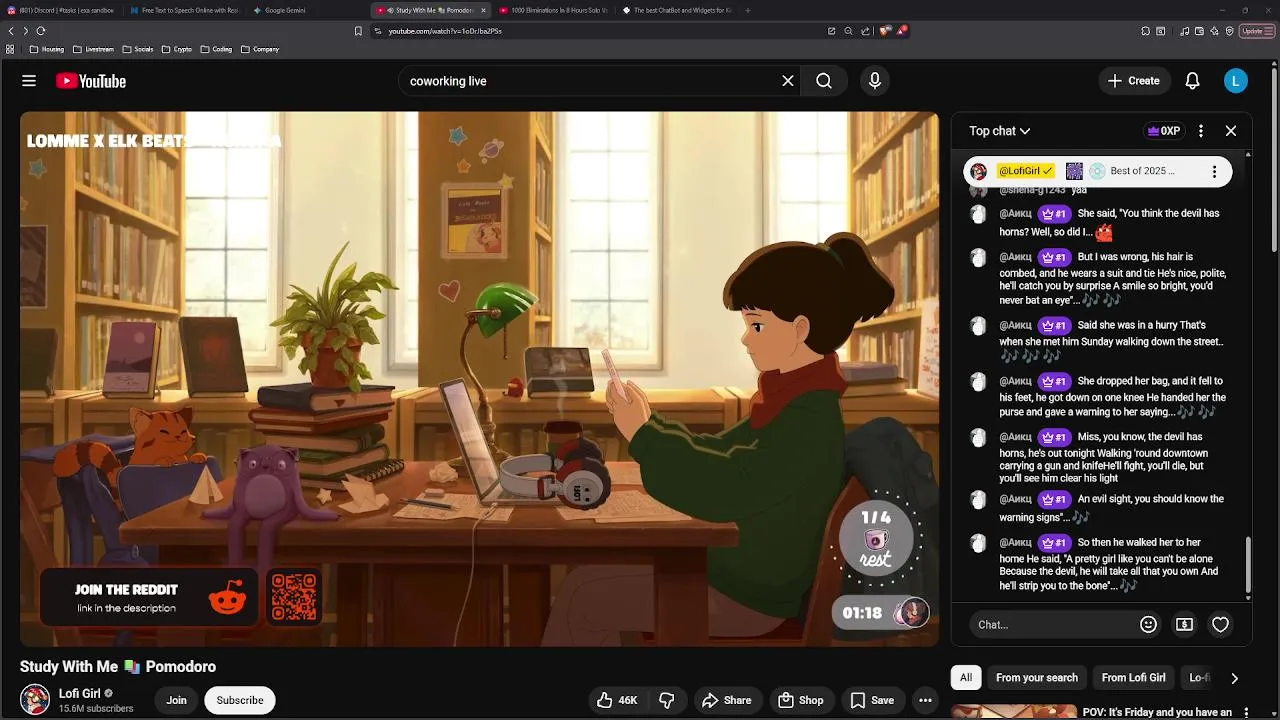Open the apps grid in bookmarks bar
The height and width of the screenshot is (720, 1280).
click(10, 49)
